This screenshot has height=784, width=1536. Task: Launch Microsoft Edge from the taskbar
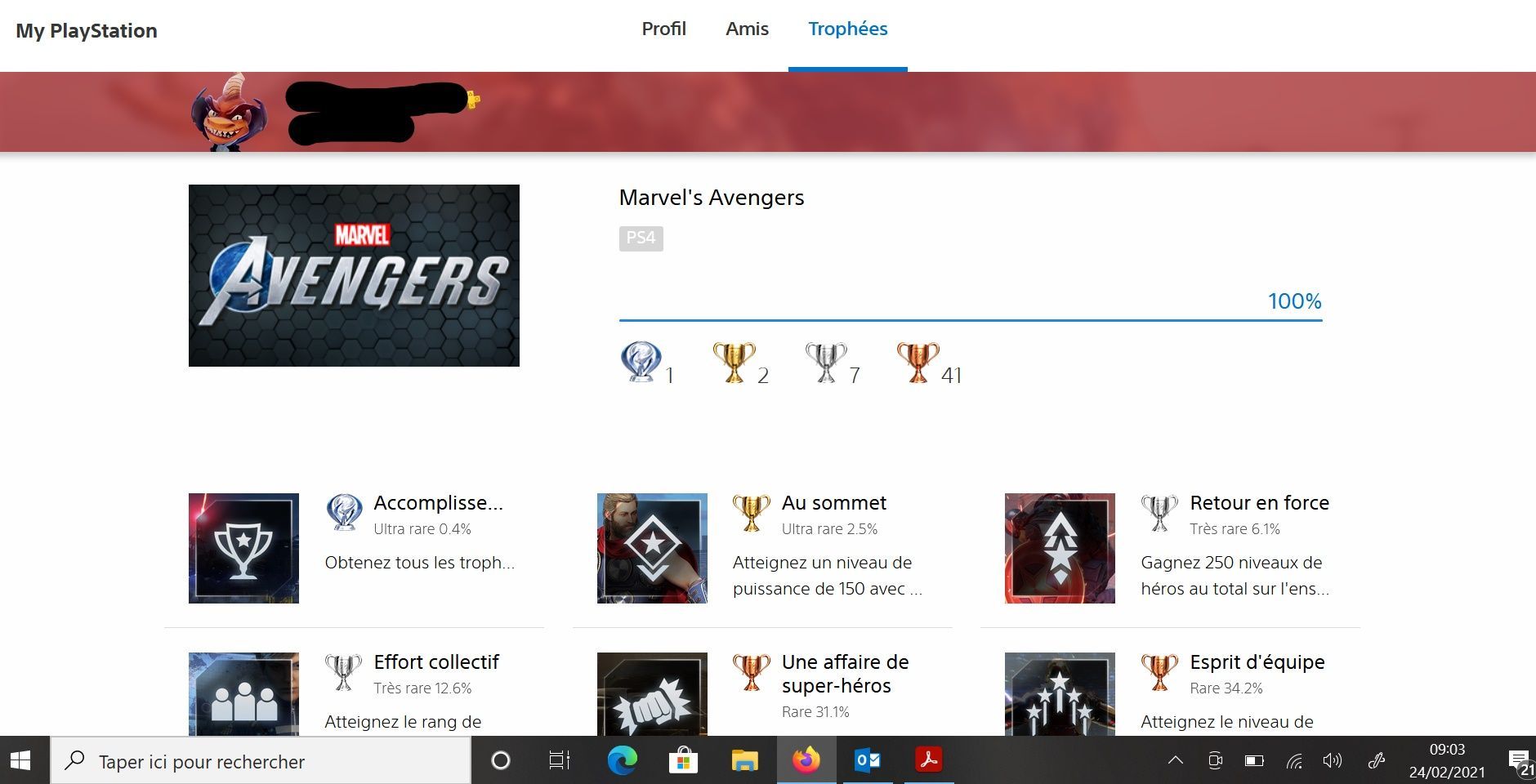pos(623,760)
